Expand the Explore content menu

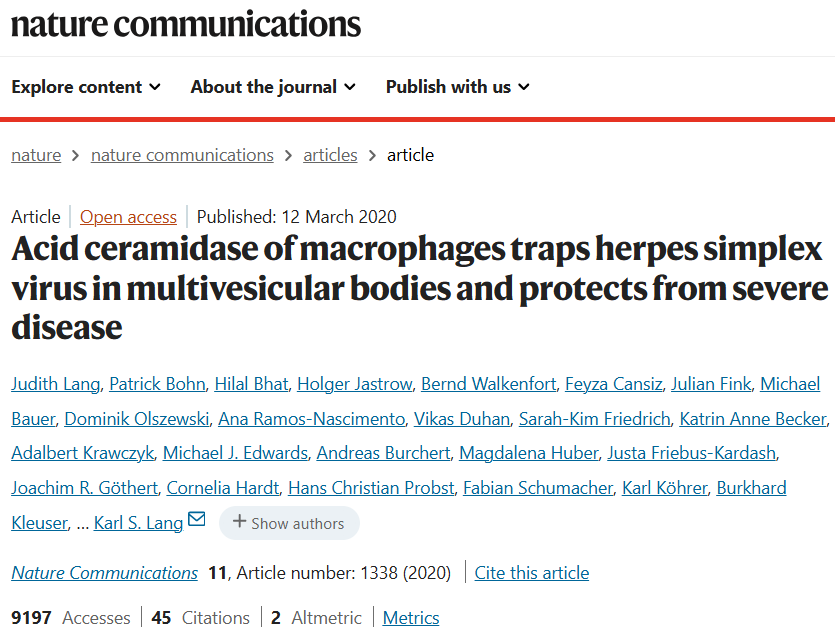tap(86, 87)
